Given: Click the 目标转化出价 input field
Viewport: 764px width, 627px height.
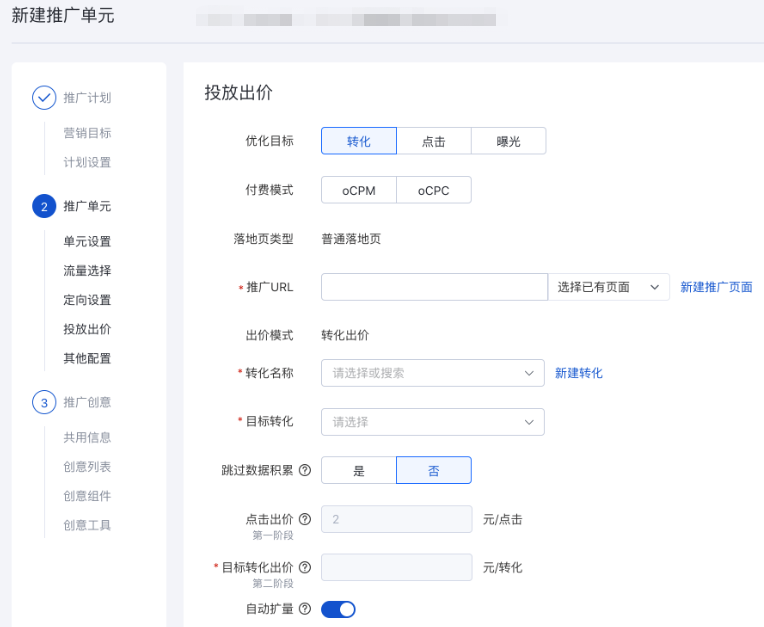Looking at the screenshot, I should pyautogui.click(x=396, y=567).
